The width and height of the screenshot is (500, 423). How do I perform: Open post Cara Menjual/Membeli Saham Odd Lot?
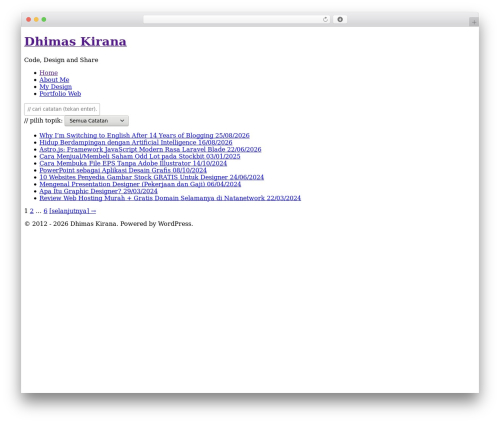(140, 156)
